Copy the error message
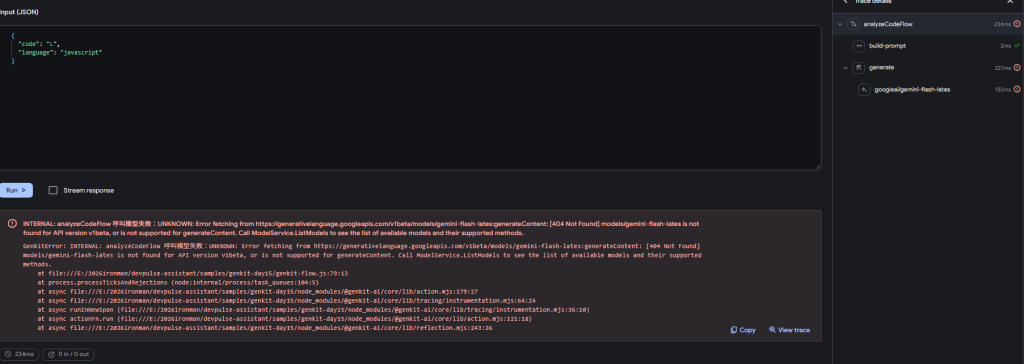 [743, 330]
